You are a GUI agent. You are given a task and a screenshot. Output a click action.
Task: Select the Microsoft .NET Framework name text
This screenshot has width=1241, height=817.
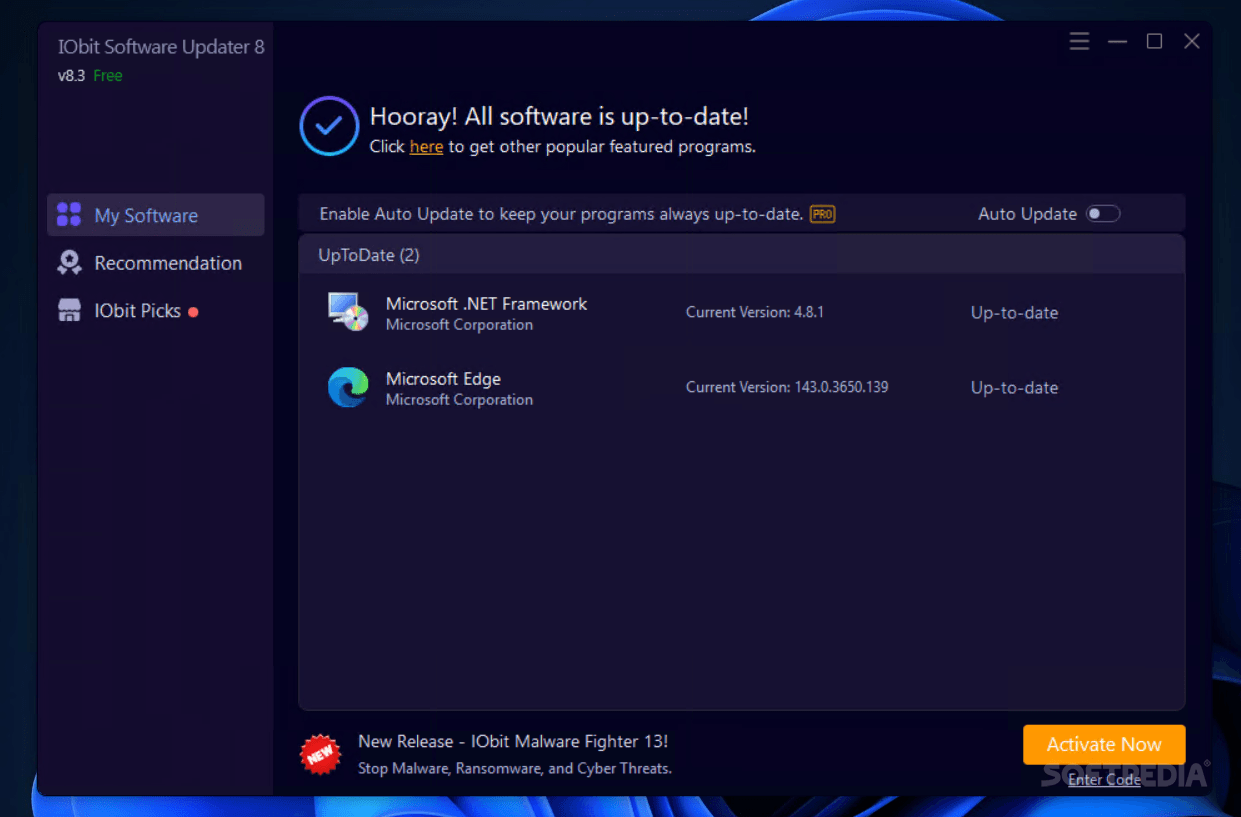pyautogui.click(x=487, y=304)
